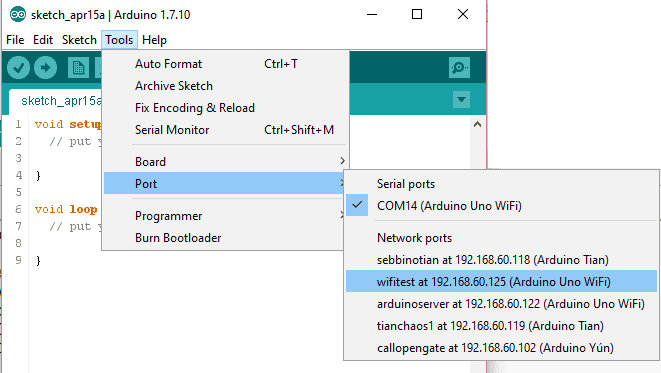This screenshot has height=373, width=661.
Task: Click the Arduino logo in title bar
Action: coord(18,15)
